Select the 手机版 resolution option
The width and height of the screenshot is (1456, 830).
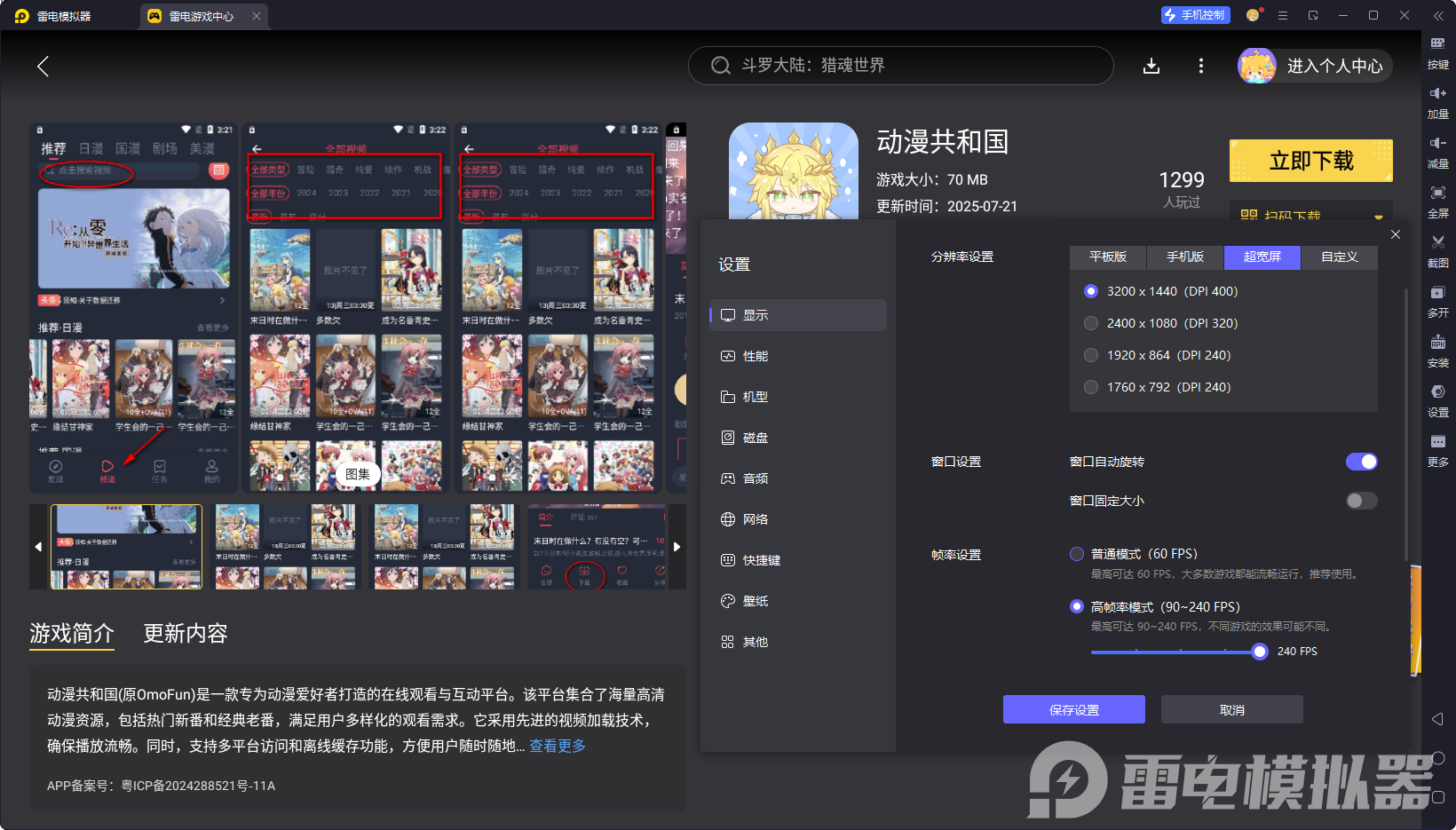click(1184, 257)
